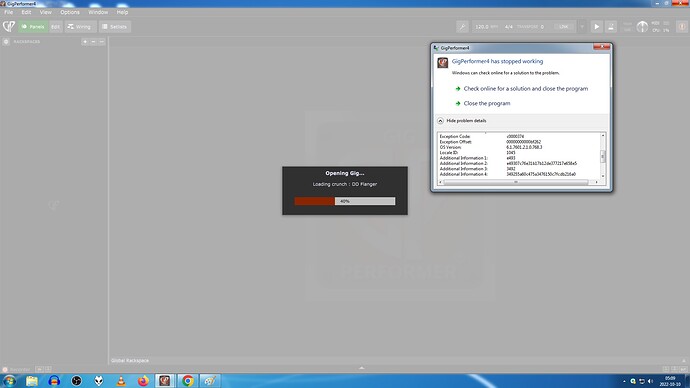Click the 120.0 BPM tempo field
Viewport: 690px width, 388px height.
[486, 27]
